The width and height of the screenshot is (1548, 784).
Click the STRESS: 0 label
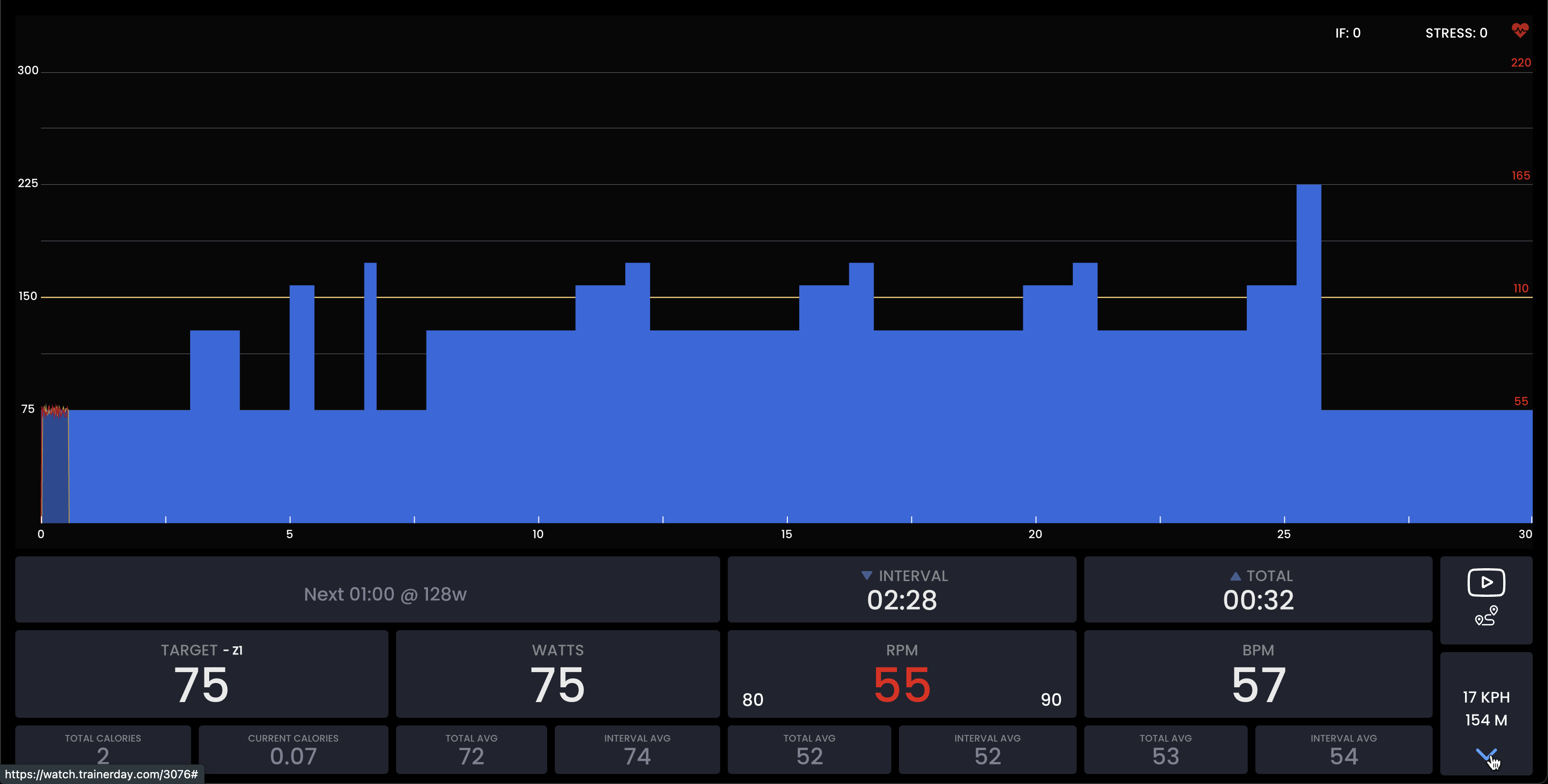click(1456, 33)
